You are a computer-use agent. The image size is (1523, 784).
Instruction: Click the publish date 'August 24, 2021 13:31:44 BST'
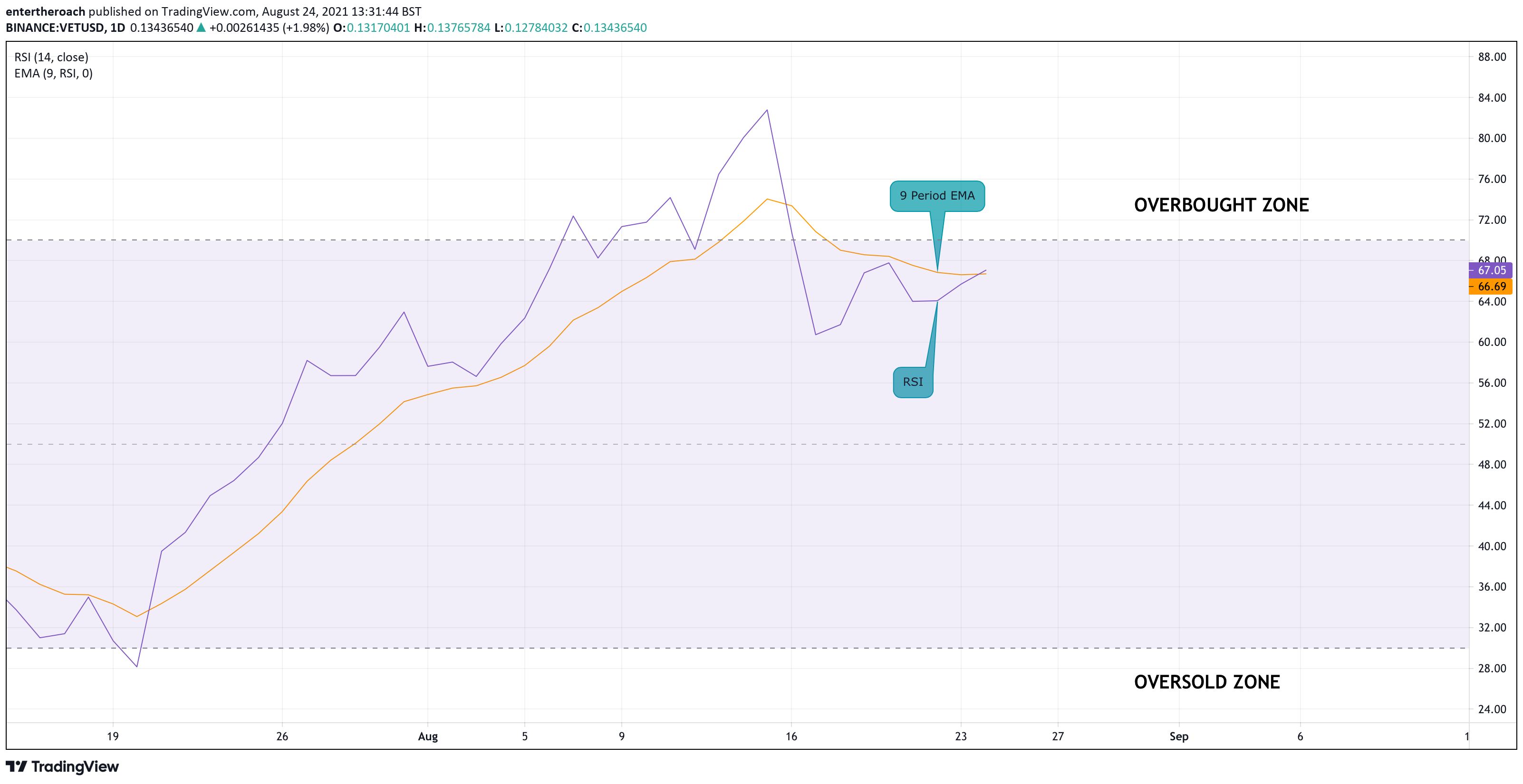point(342,12)
